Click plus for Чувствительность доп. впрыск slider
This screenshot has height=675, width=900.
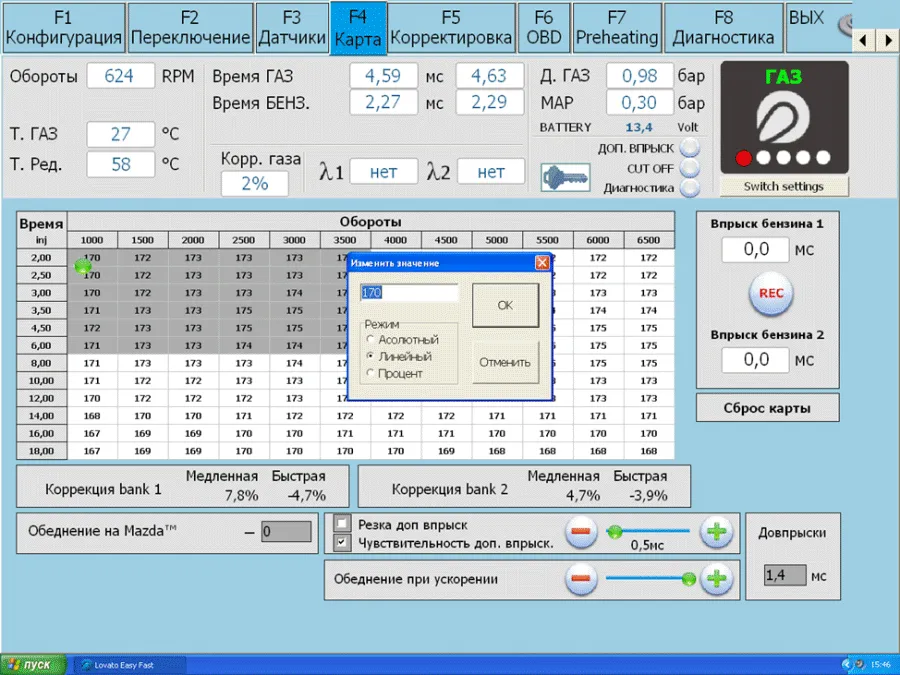pos(716,532)
